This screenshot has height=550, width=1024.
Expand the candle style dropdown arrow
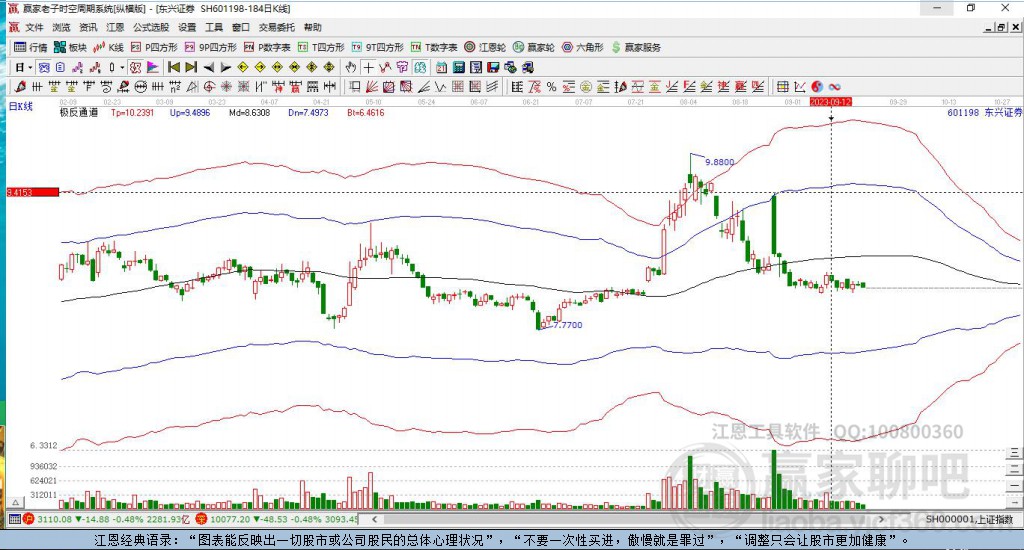point(122,67)
